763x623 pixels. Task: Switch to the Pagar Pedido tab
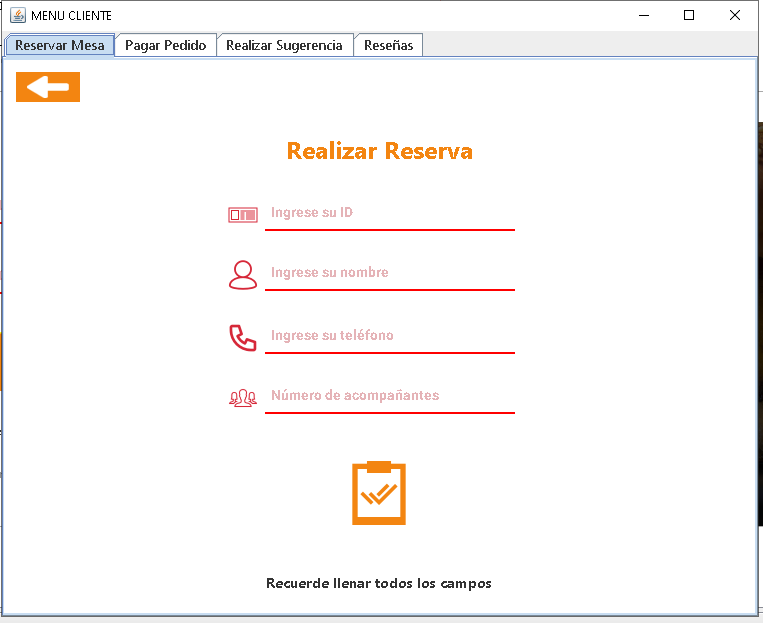[x=165, y=45]
